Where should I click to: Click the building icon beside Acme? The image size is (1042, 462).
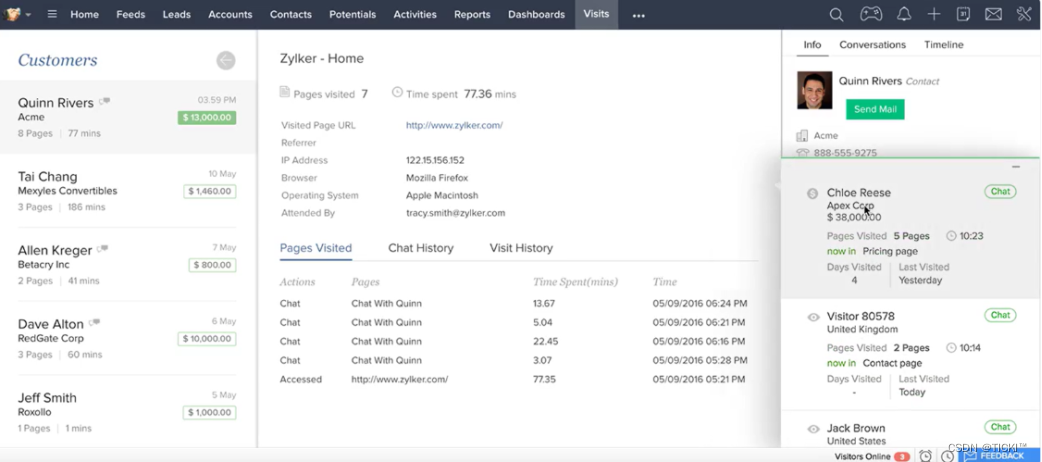(x=802, y=136)
